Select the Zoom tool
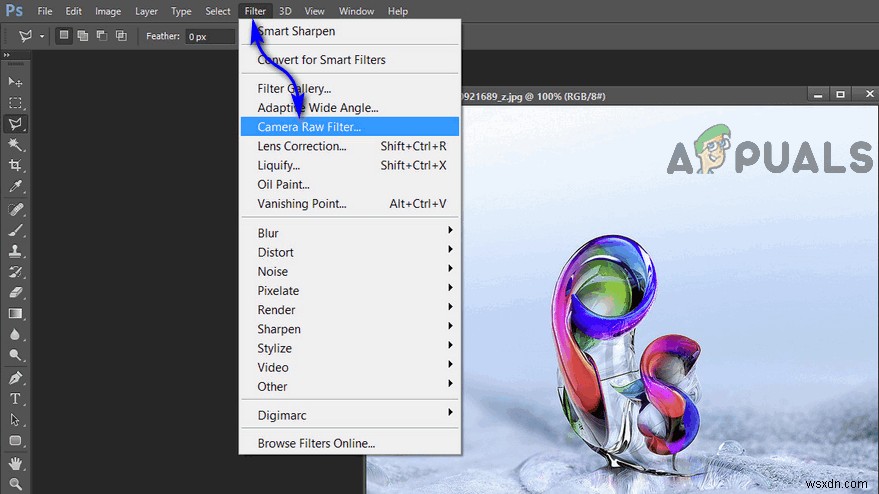This screenshot has width=879, height=494. point(15,484)
